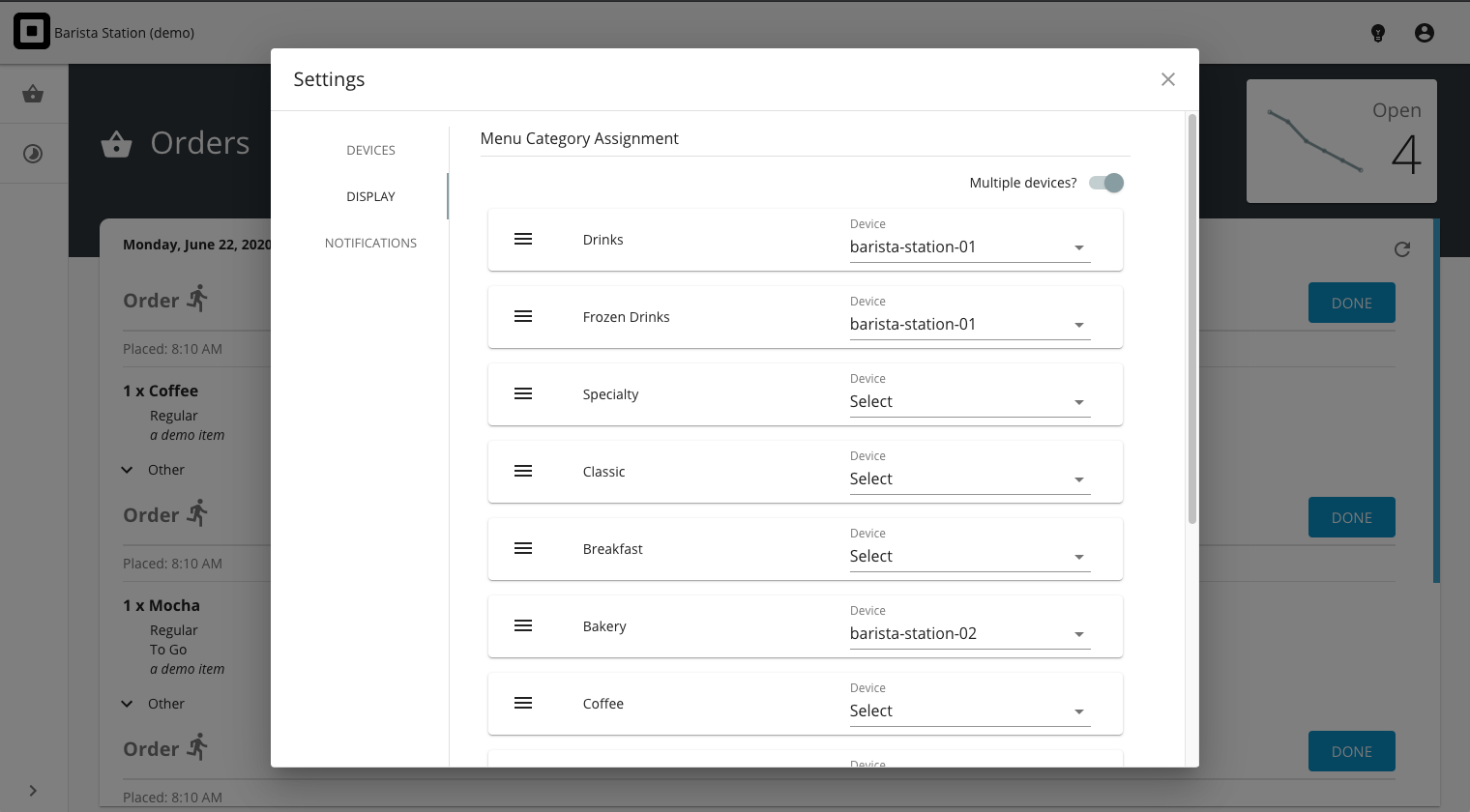Click the Drinks row drag handle
This screenshot has height=812, width=1470.
(523, 239)
